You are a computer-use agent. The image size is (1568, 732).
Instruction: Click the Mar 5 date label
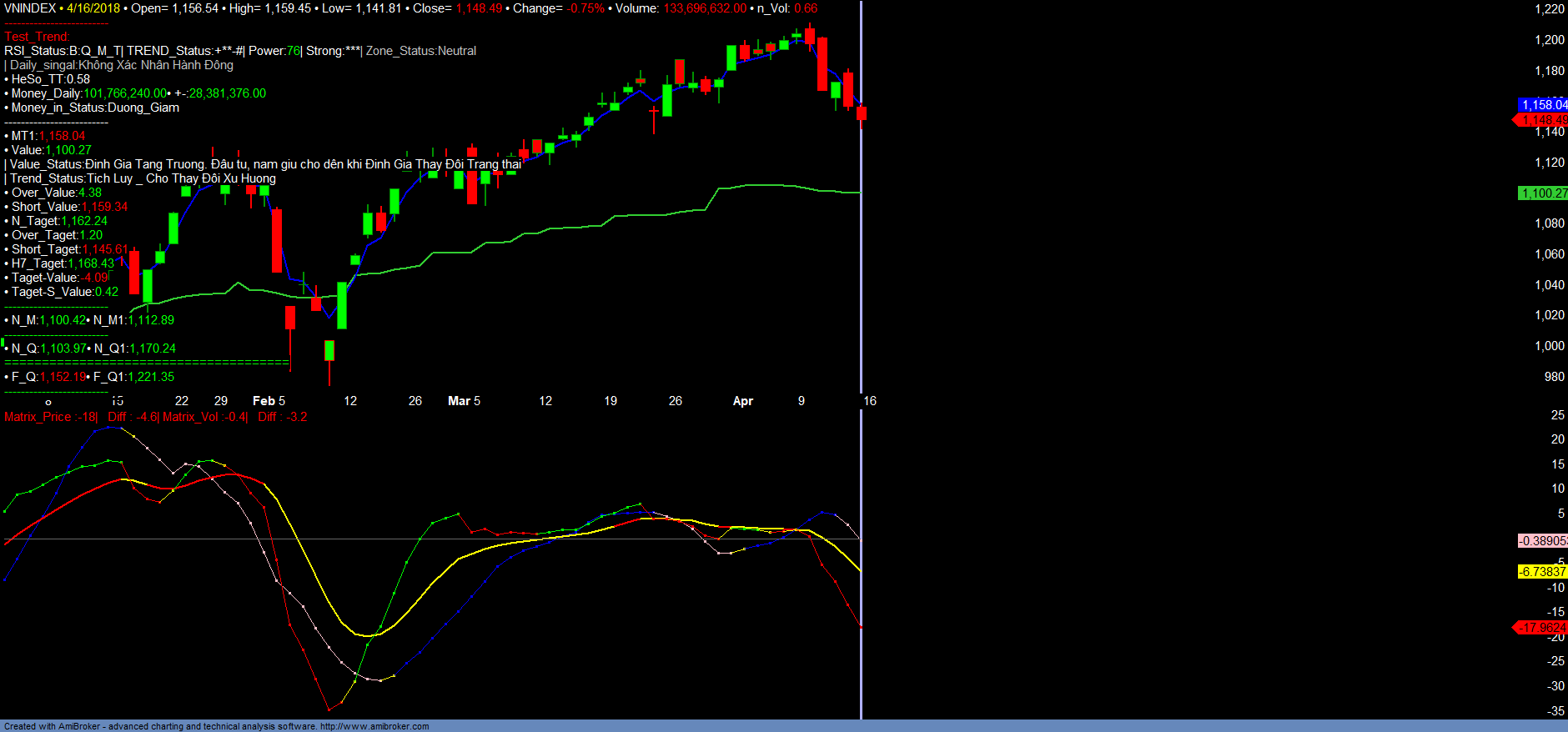[464, 401]
